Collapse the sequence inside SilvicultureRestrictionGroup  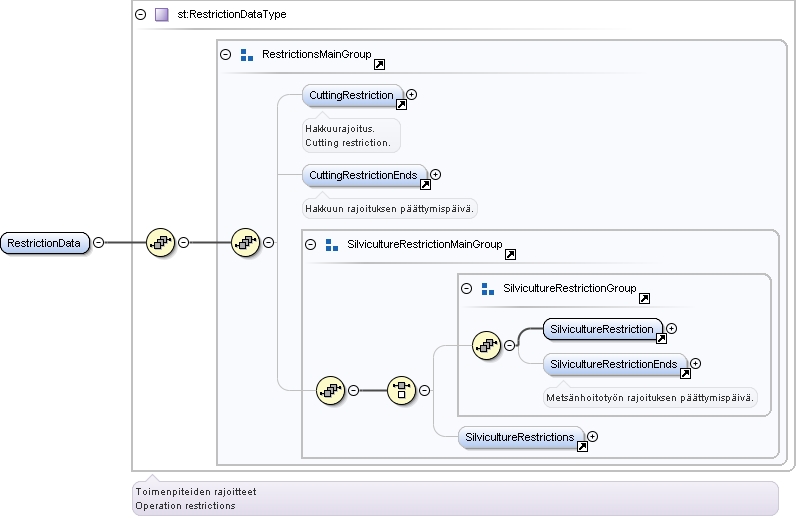pos(509,346)
